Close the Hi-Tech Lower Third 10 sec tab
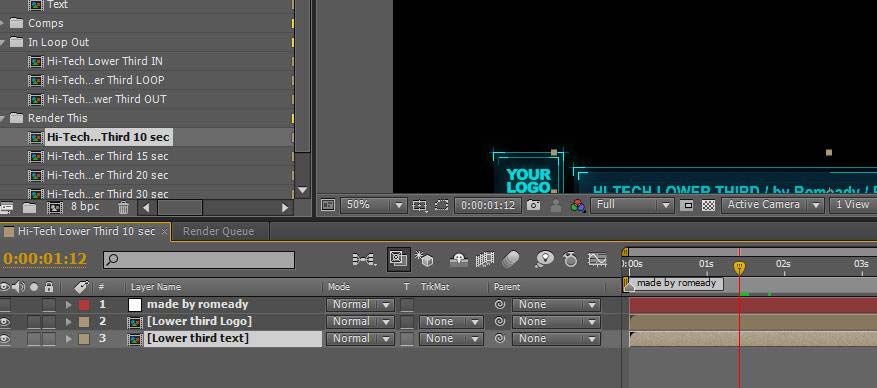Viewport: 877px width, 388px height. pos(164,231)
